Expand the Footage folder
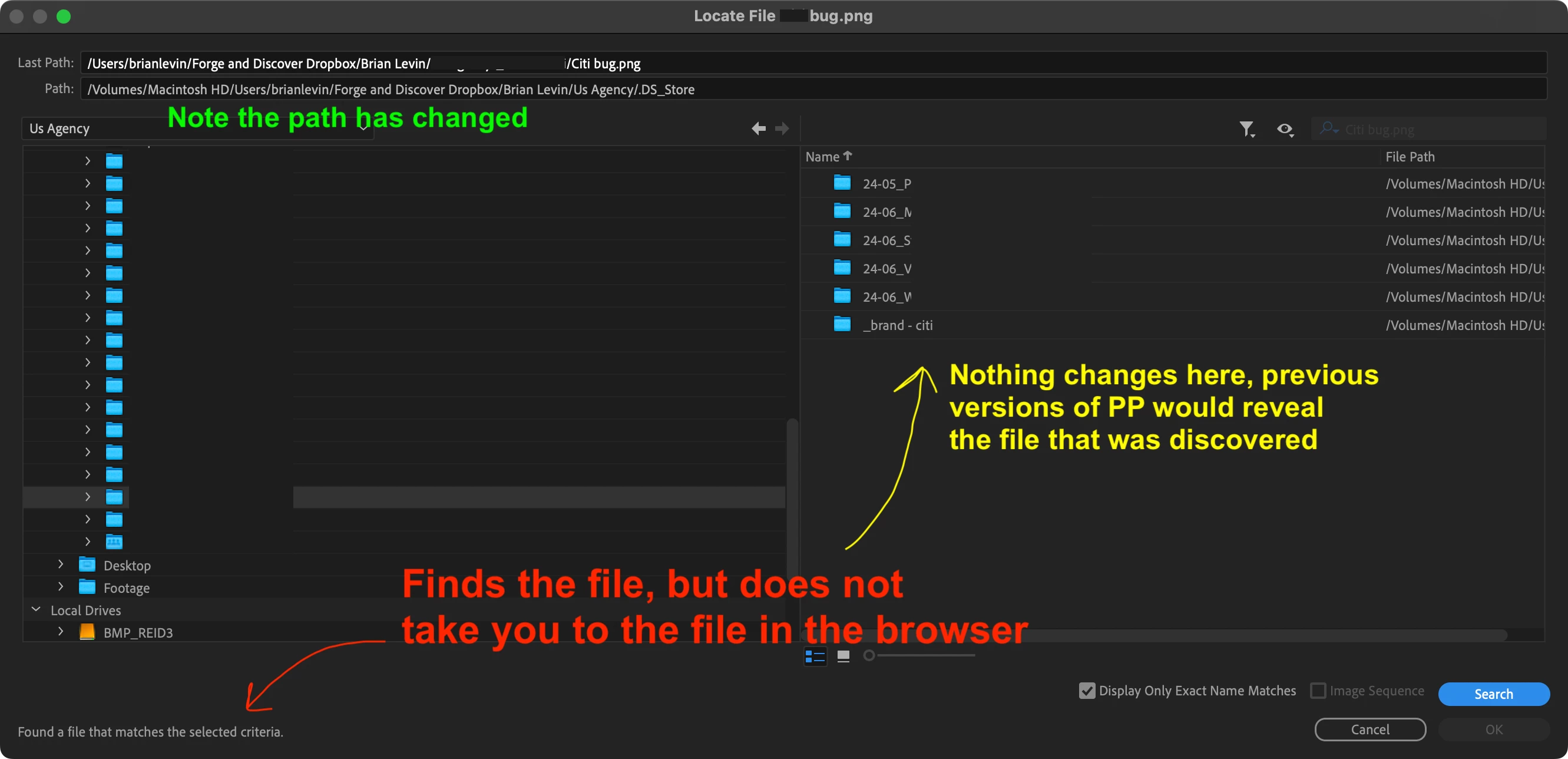The image size is (1568, 759). coord(60,587)
